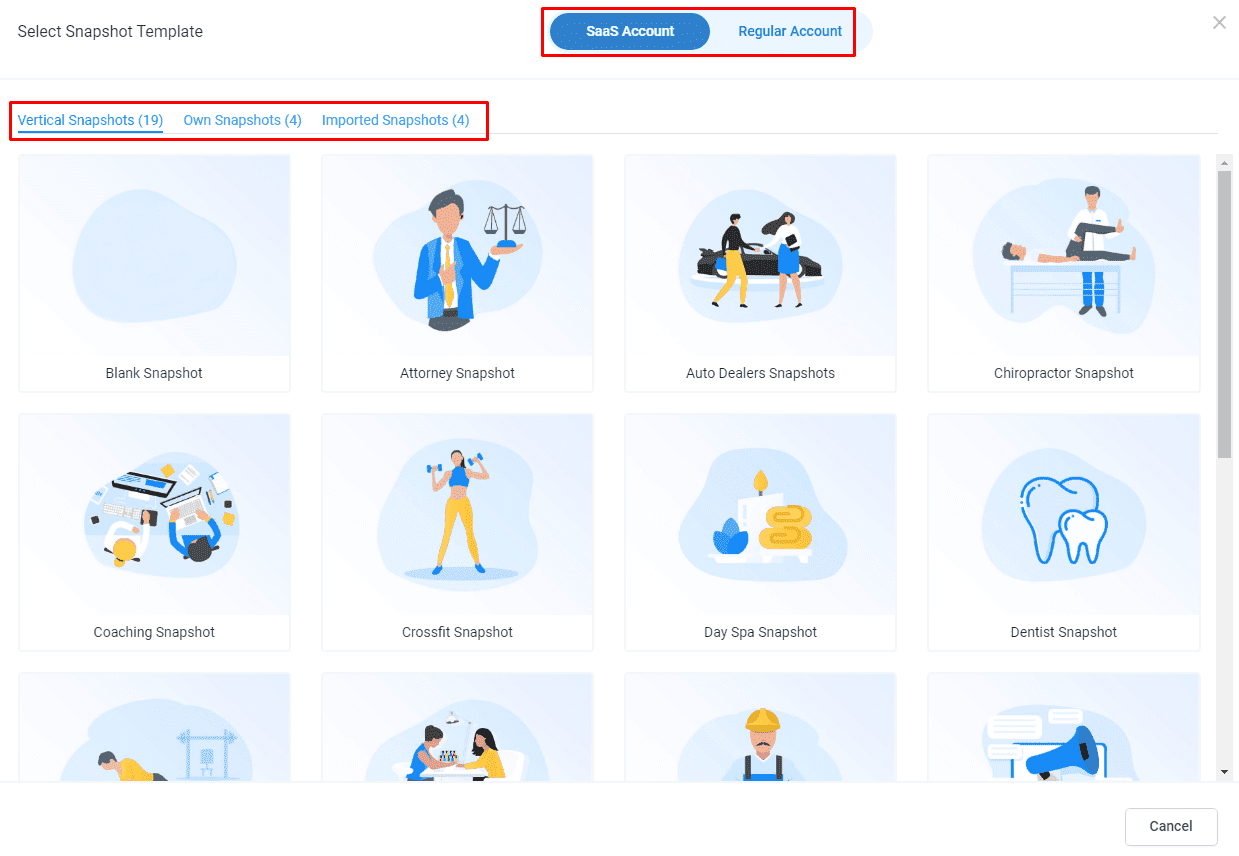1239x856 pixels.
Task: Choose the dentist teeth illustration
Action: 1064,514
